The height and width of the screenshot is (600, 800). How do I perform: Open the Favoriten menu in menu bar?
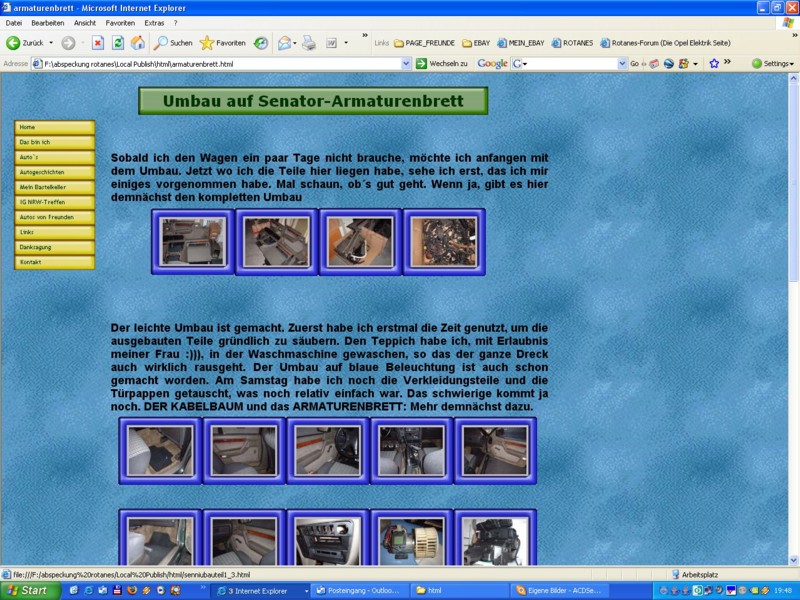coord(120,22)
